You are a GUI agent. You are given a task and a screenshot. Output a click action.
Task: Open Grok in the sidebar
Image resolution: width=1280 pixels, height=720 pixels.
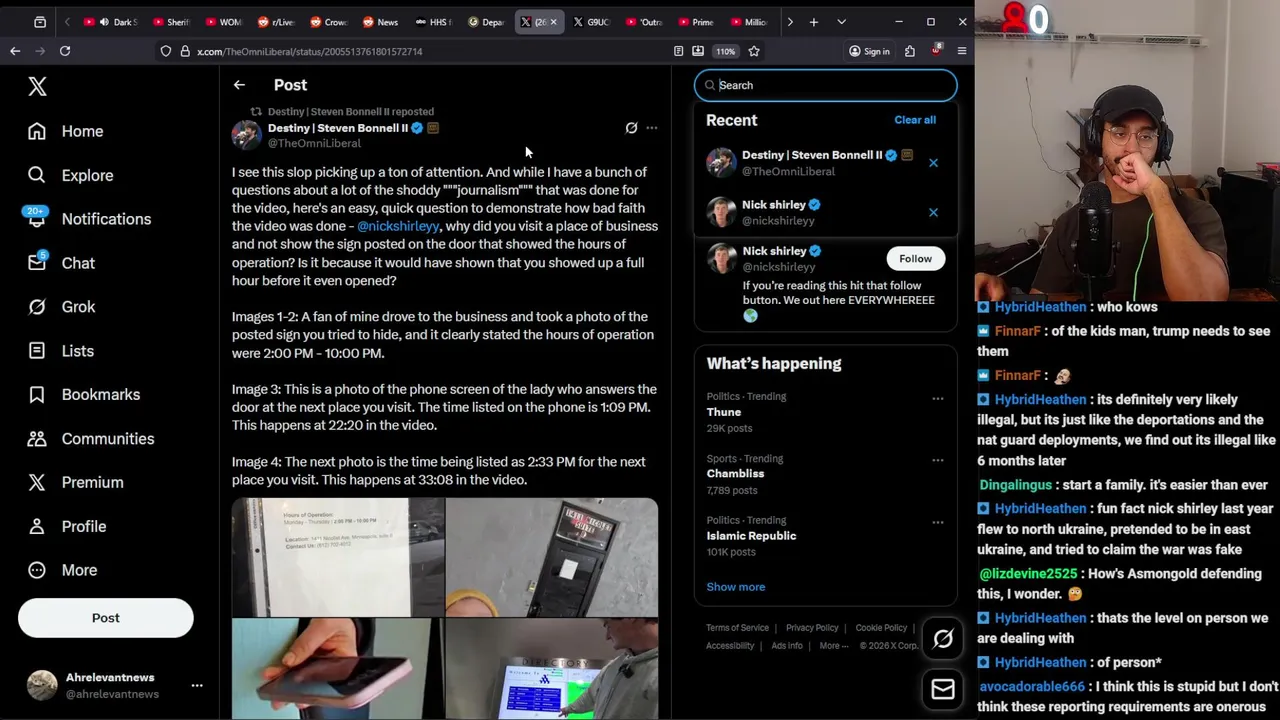coord(62,307)
